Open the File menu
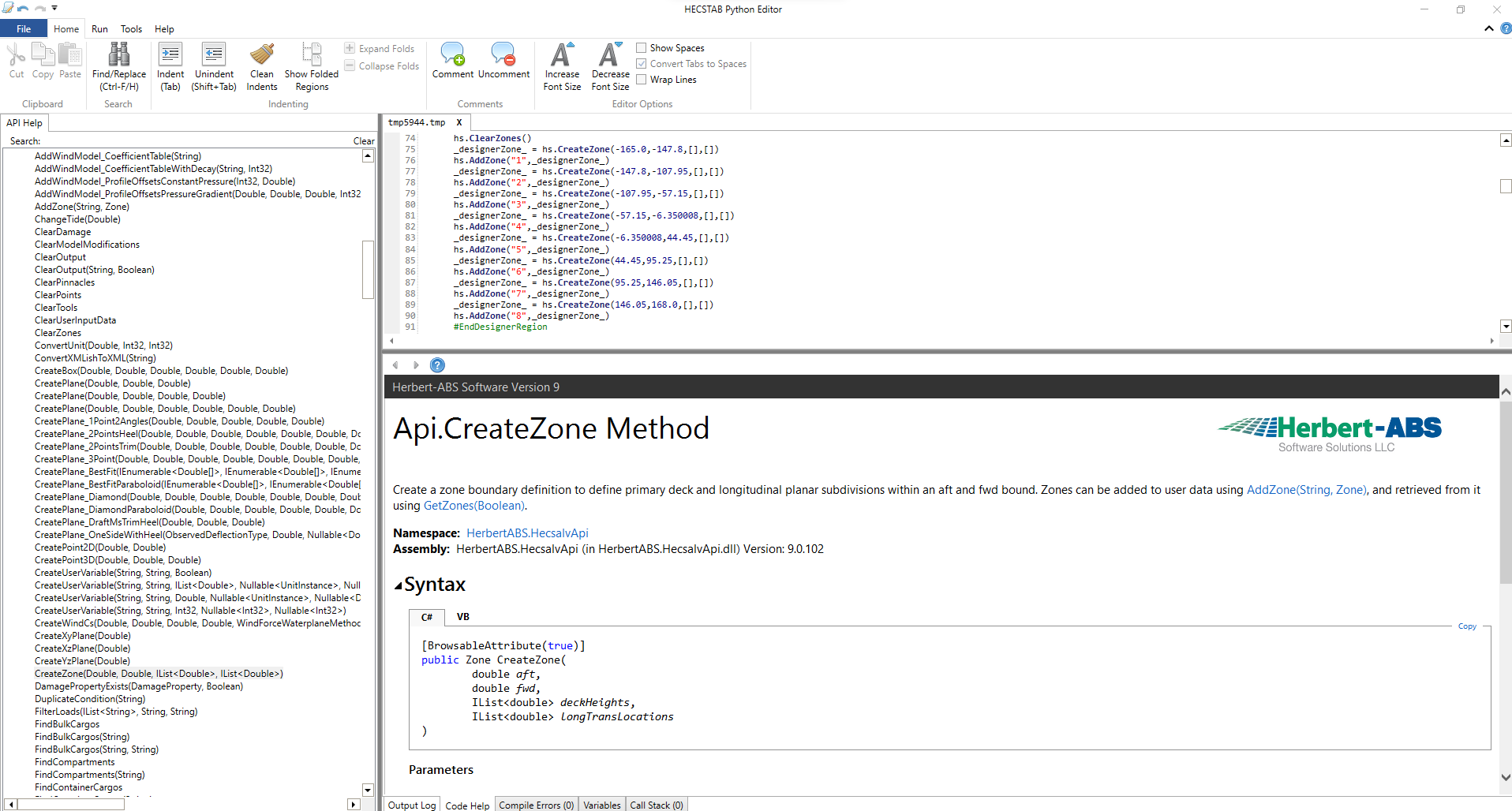 pos(24,29)
